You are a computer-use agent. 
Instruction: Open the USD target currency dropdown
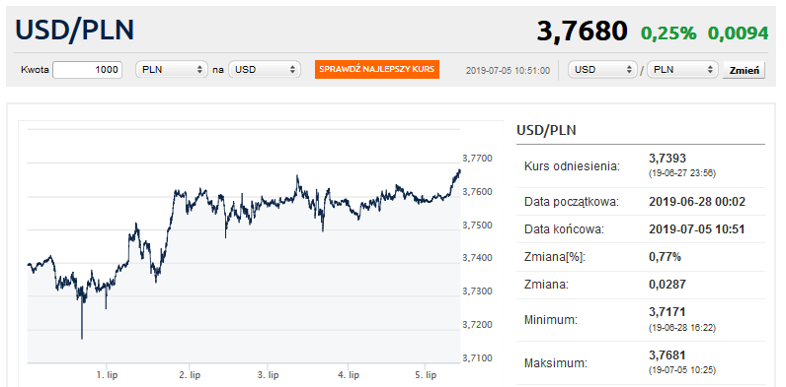[x=265, y=70]
